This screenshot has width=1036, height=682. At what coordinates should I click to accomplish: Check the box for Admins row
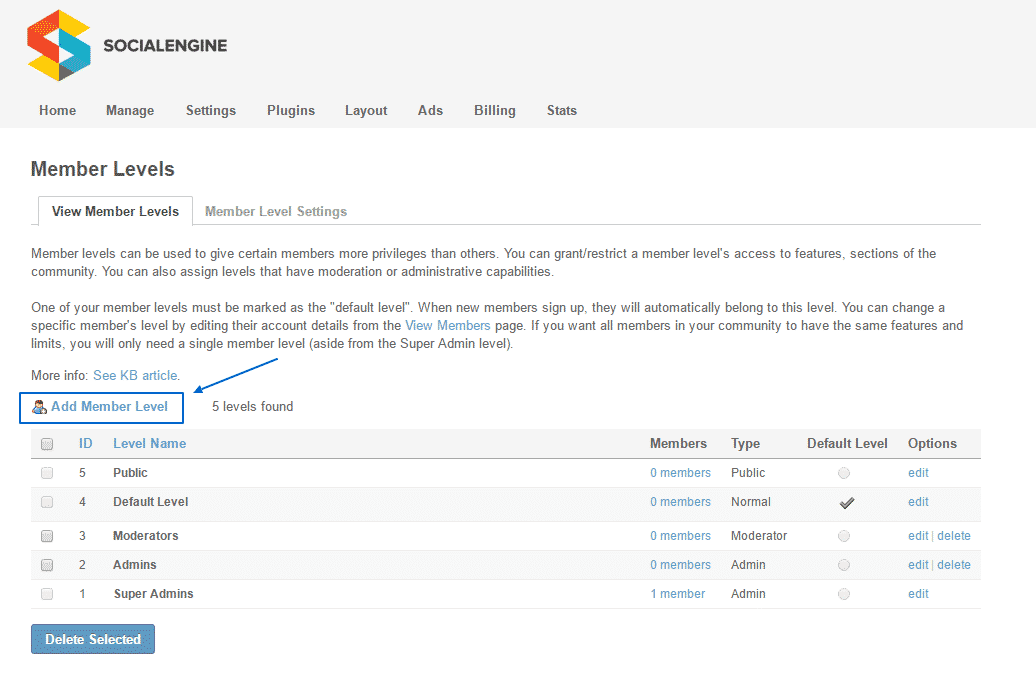coord(47,565)
